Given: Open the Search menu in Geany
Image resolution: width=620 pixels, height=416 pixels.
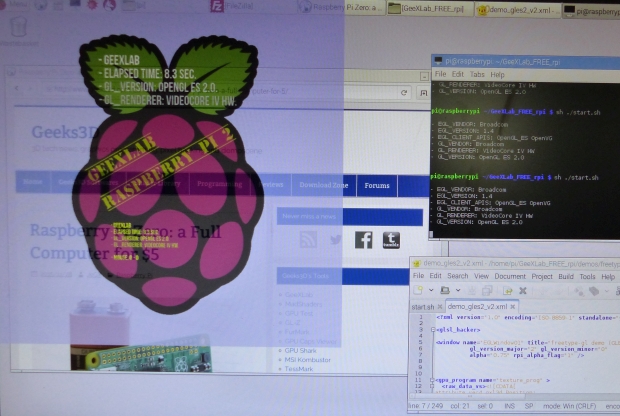Looking at the screenshot, I should [457, 276].
